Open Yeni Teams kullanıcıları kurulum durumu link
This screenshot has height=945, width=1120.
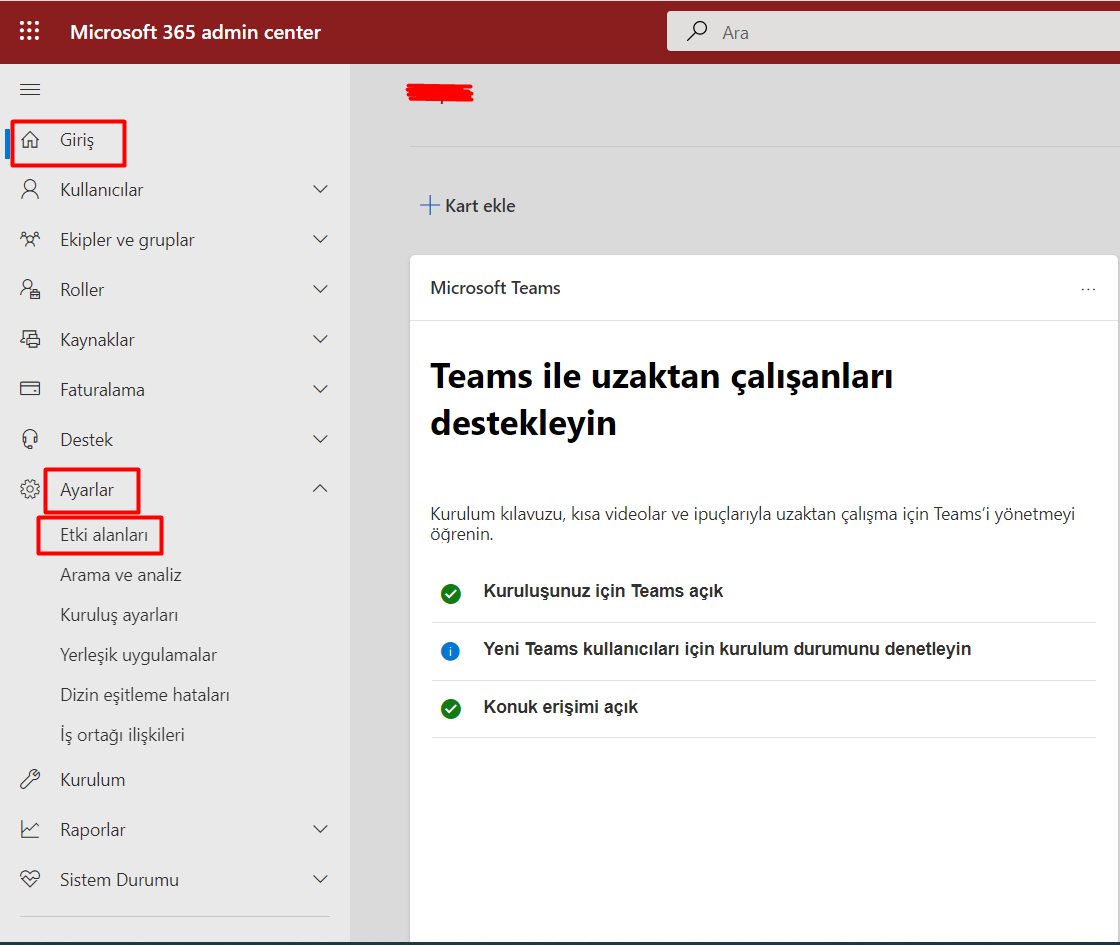(x=727, y=649)
